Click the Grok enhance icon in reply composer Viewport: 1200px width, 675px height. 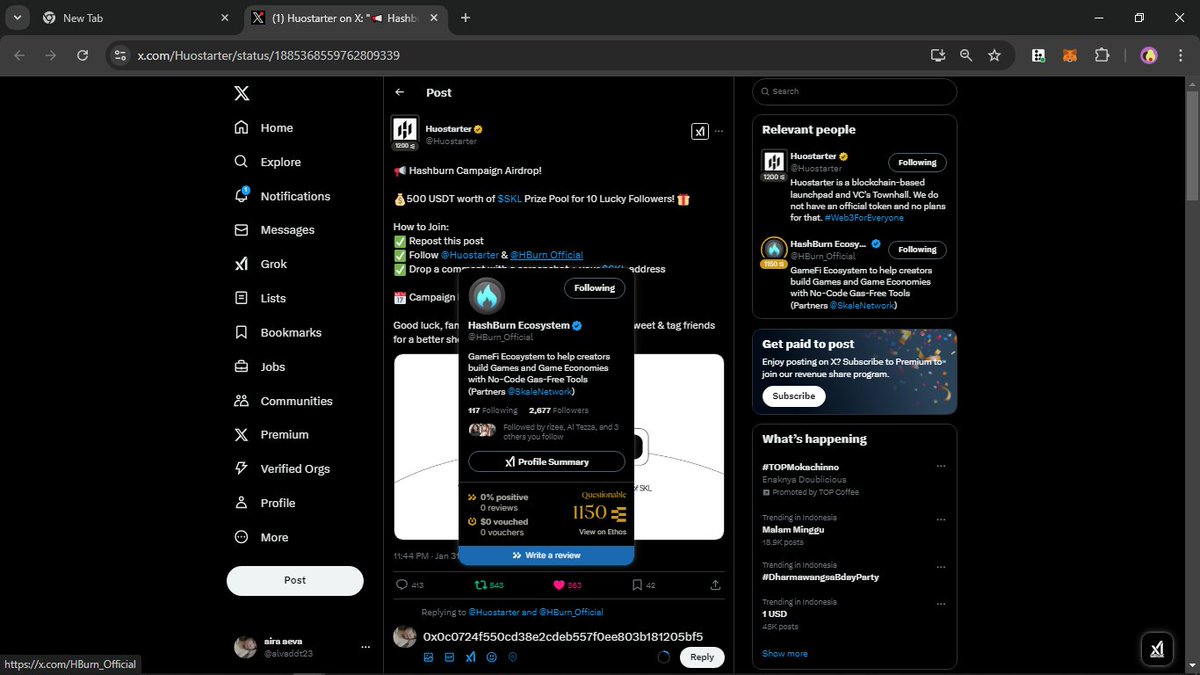[x=470, y=657]
